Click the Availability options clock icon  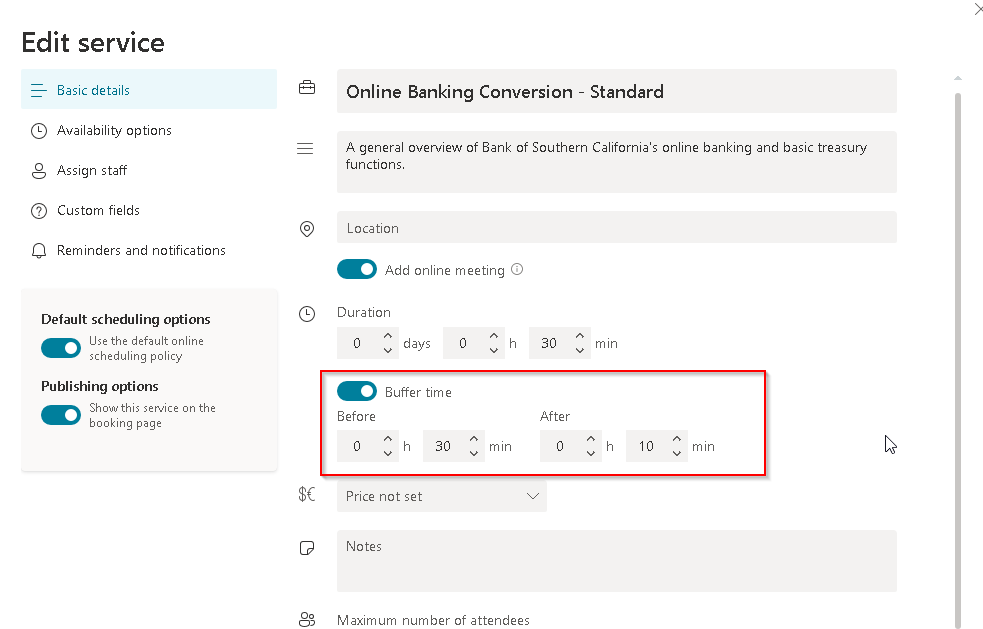(x=39, y=130)
